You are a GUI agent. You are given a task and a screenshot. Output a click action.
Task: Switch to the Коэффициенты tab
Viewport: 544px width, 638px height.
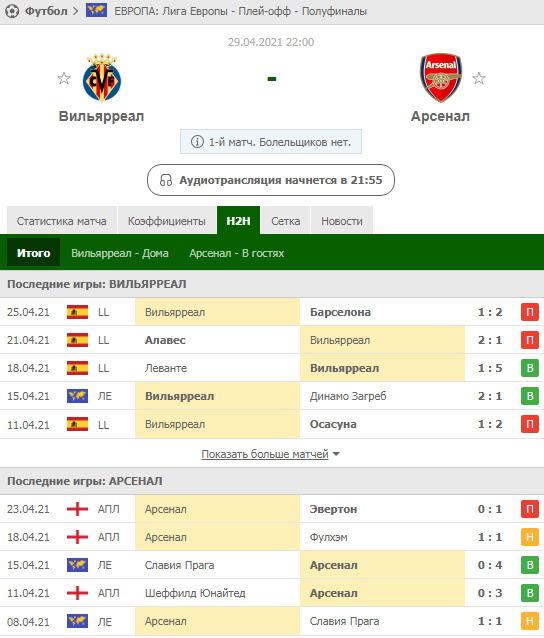[x=167, y=221]
